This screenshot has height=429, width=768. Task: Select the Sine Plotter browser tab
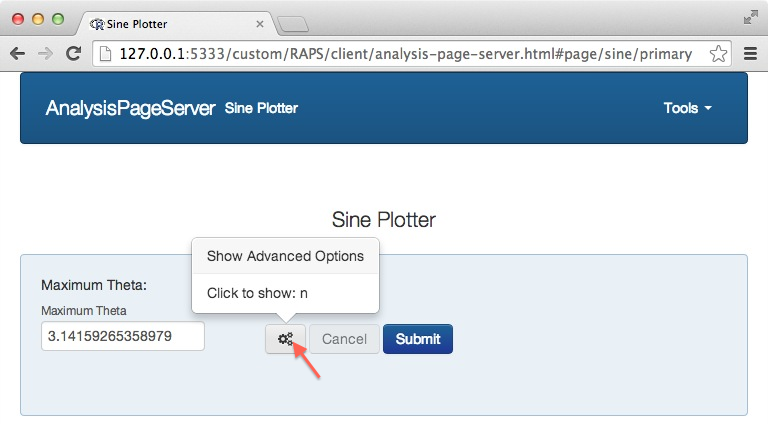pyautogui.click(x=165, y=23)
